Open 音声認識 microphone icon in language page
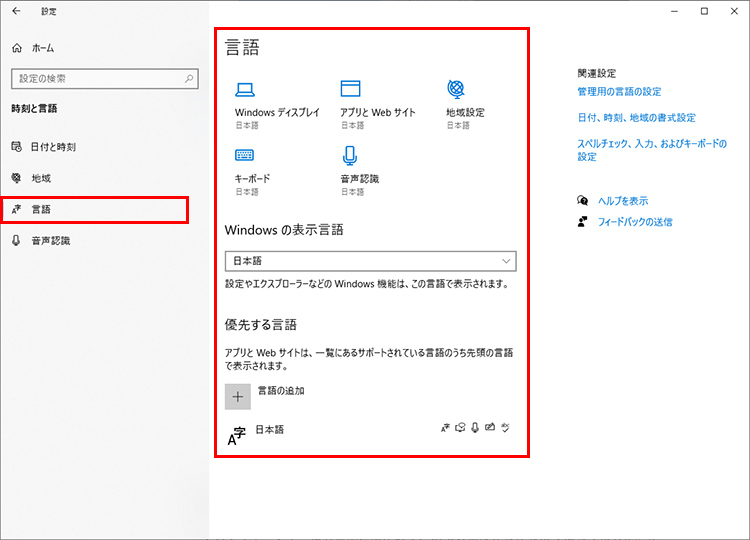 coord(350,156)
